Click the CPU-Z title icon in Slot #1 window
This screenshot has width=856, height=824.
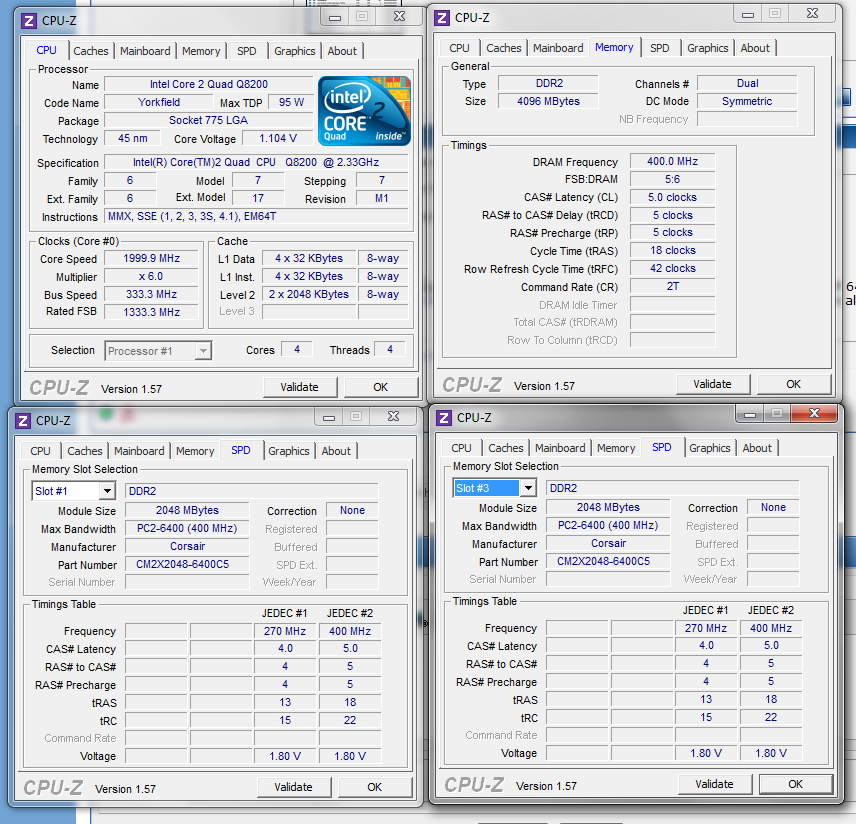point(22,421)
